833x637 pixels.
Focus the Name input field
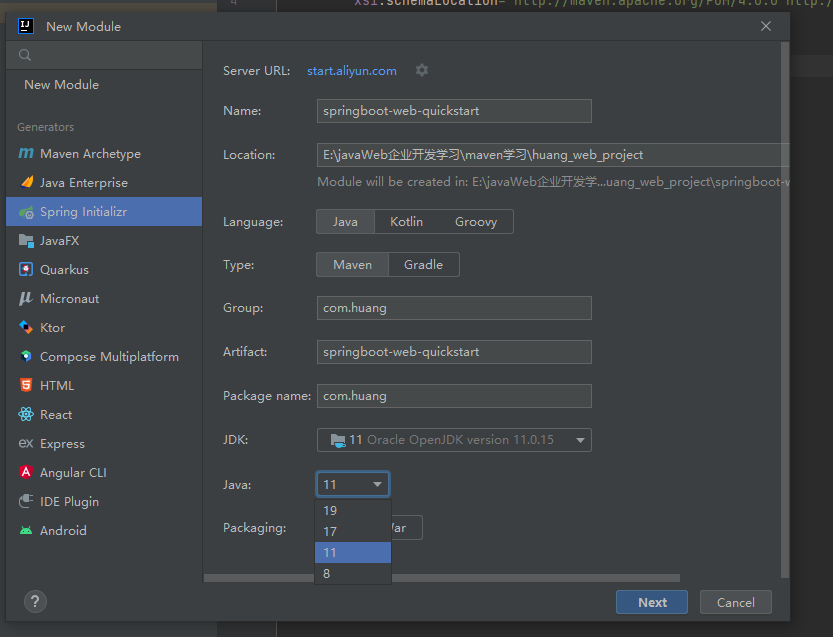click(x=454, y=111)
